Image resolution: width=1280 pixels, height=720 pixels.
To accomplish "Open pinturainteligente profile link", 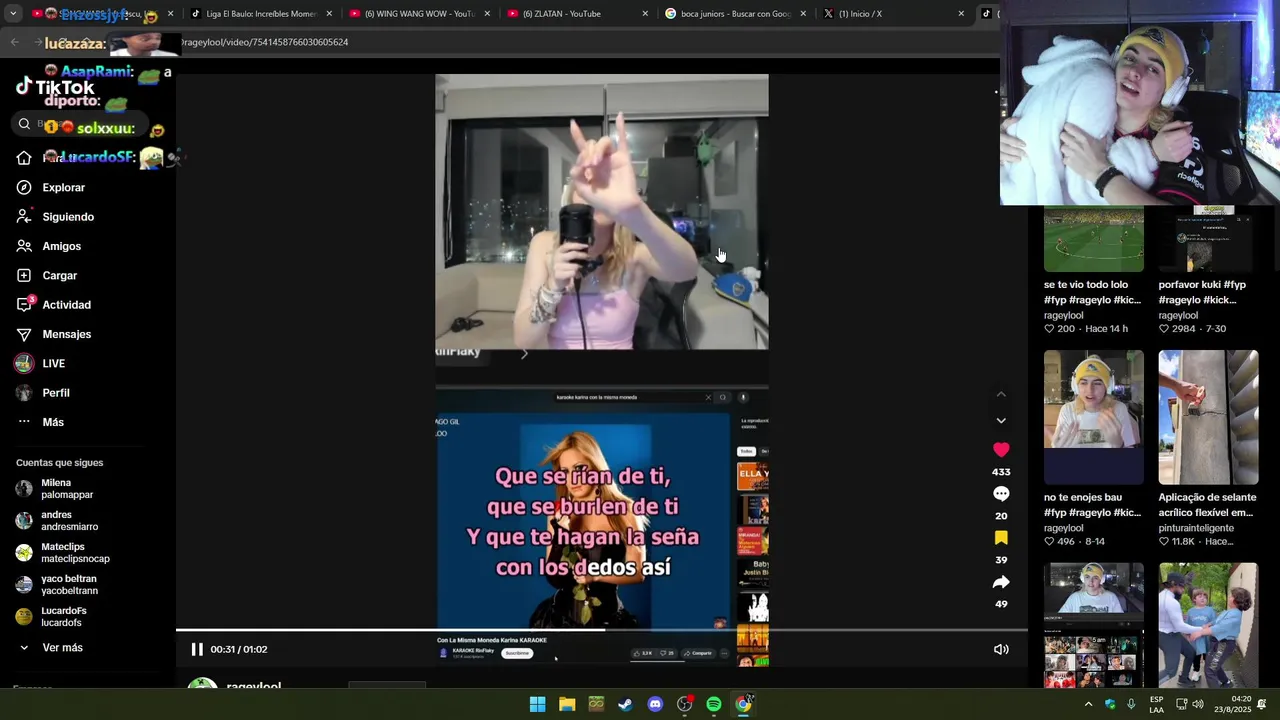I will (1196, 528).
